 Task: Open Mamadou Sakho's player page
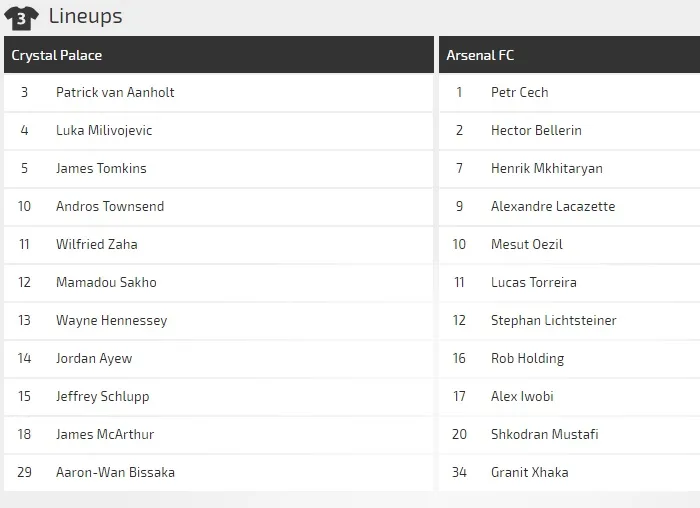coord(106,282)
